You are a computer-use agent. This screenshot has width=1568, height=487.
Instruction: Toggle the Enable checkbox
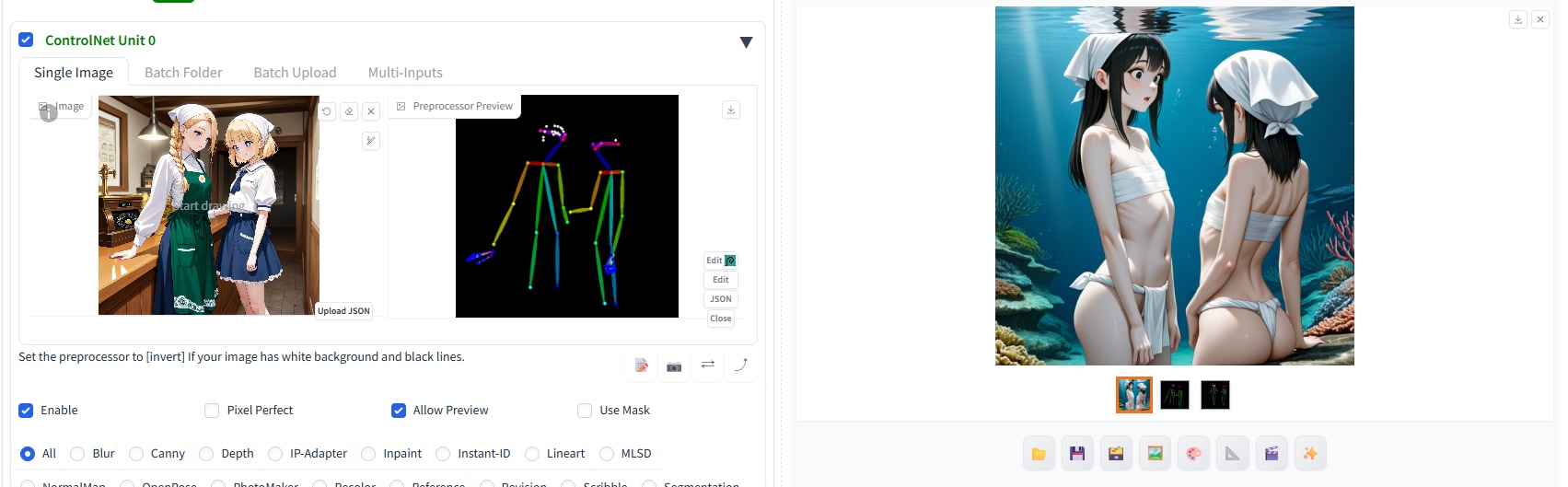[26, 411]
